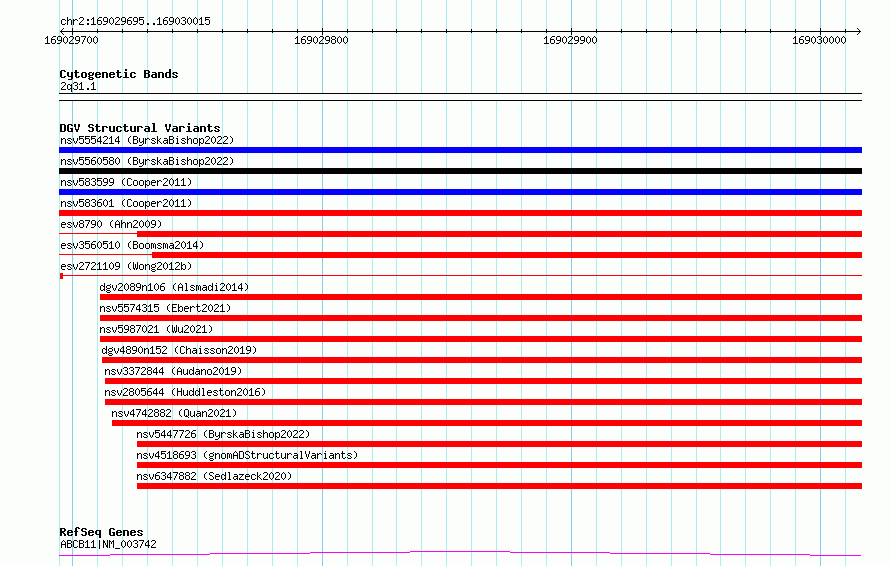
Task: Click the 169030000 ruler position label
Action: tap(819, 40)
